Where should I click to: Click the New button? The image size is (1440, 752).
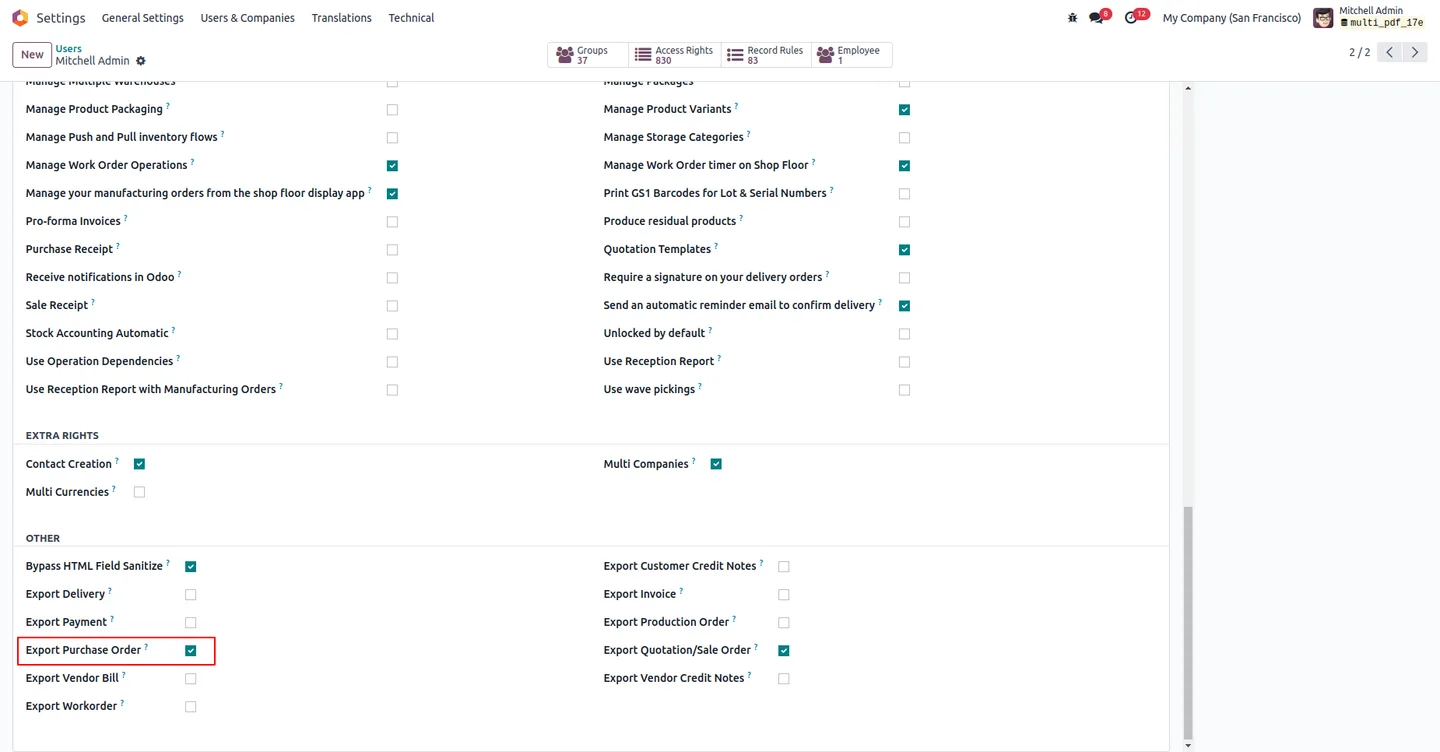click(x=32, y=55)
